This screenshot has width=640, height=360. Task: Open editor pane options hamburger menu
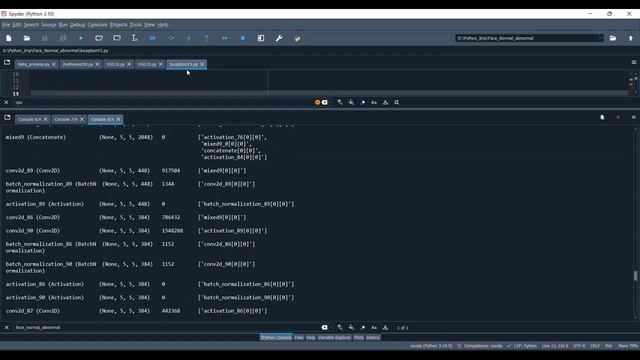(634, 62)
